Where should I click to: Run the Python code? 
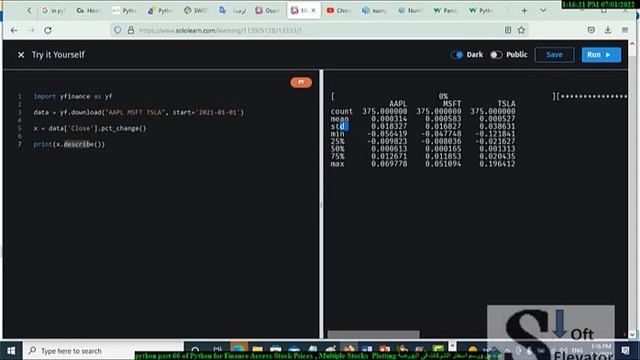601,55
